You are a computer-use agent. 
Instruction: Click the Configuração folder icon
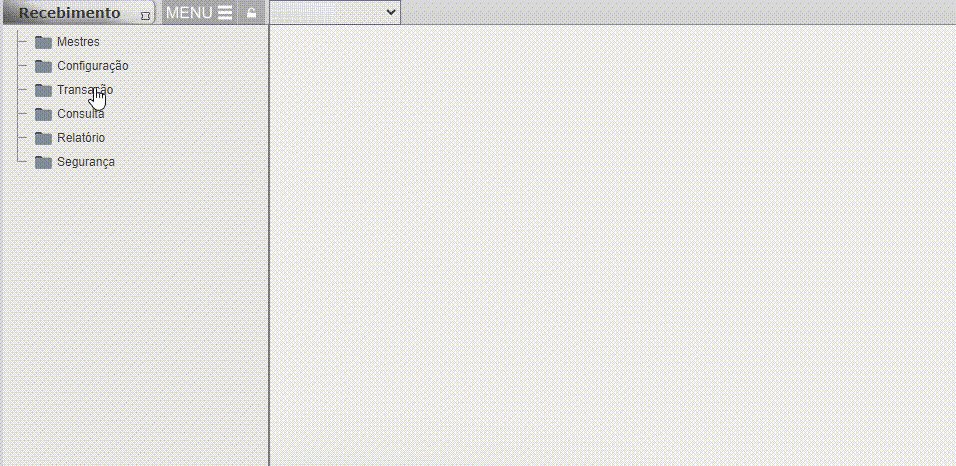tap(43, 66)
